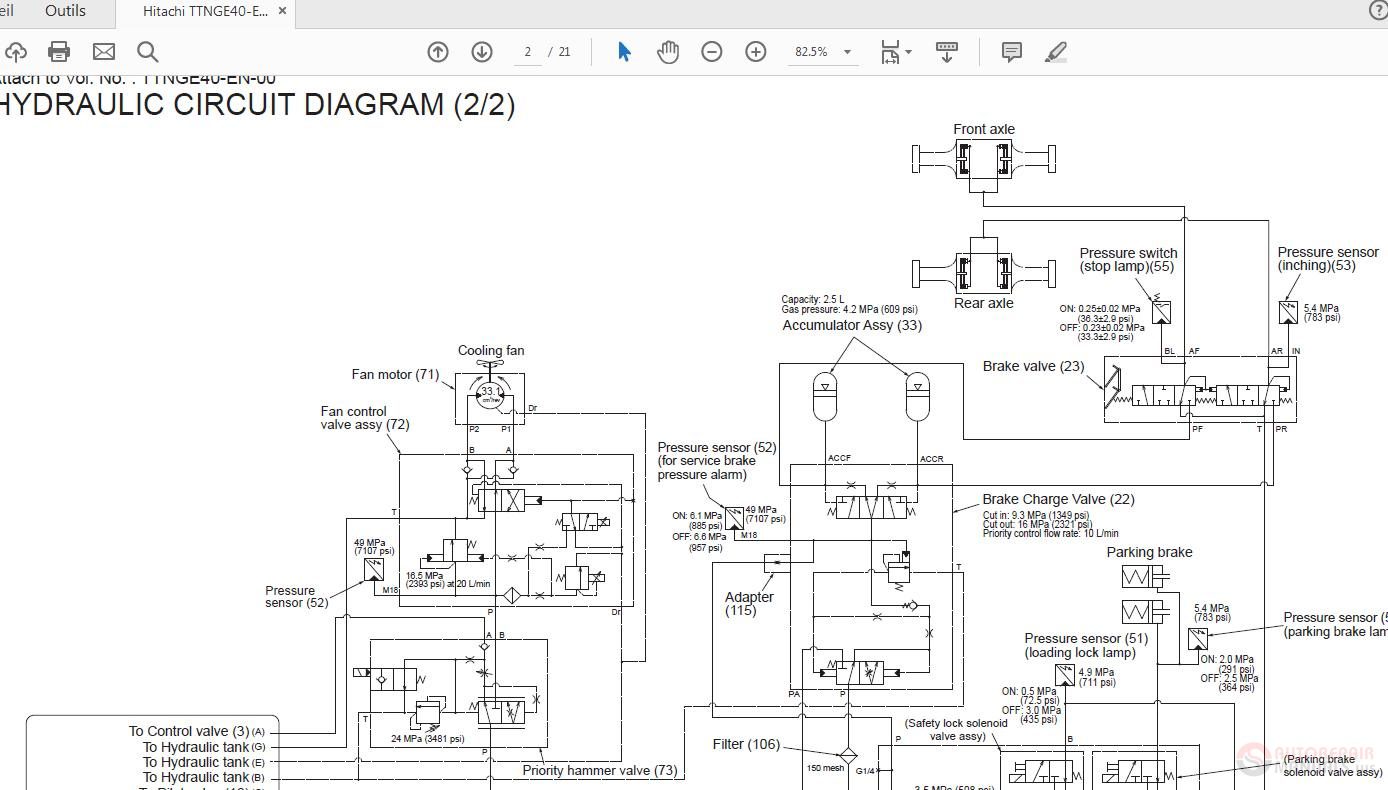Click the Brake valve (23) label
The image size is (1388, 790).
coord(1033,366)
